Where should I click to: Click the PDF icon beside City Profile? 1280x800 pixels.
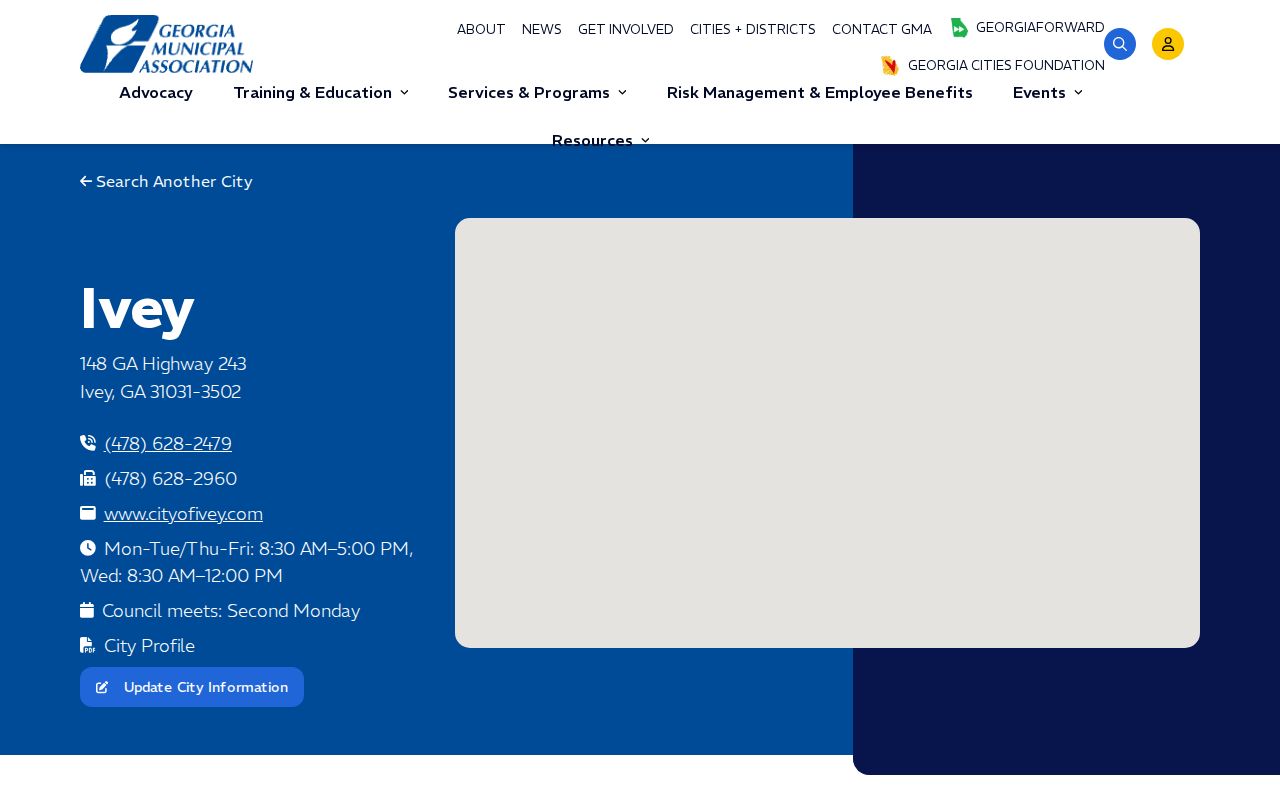(x=88, y=645)
